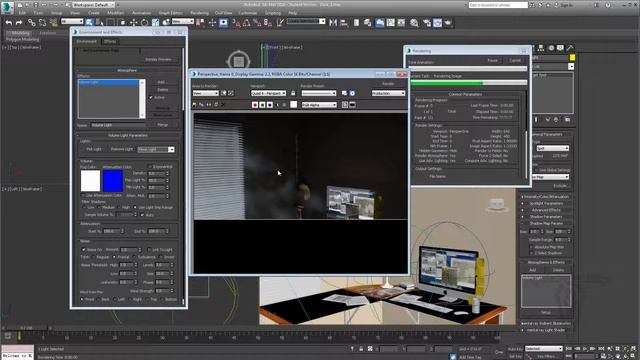640x360 pixels.
Task: Click the Merge button beside effect name
Action: pyautogui.click(x=162, y=125)
